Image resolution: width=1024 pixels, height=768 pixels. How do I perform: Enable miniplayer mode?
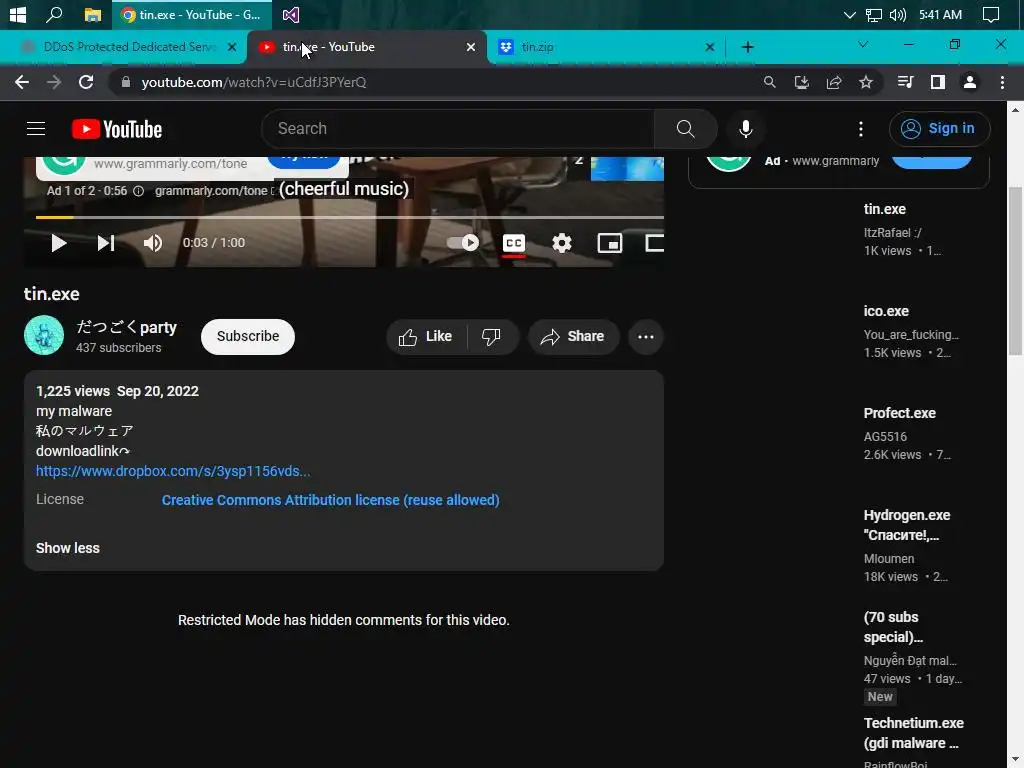(609, 243)
